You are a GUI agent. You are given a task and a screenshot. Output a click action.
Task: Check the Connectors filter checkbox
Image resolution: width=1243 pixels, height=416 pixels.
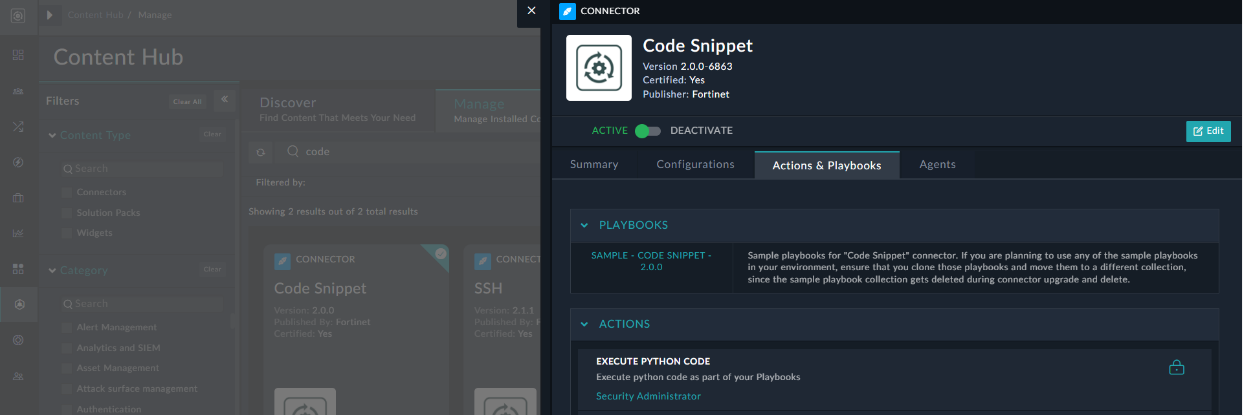[x=66, y=192]
